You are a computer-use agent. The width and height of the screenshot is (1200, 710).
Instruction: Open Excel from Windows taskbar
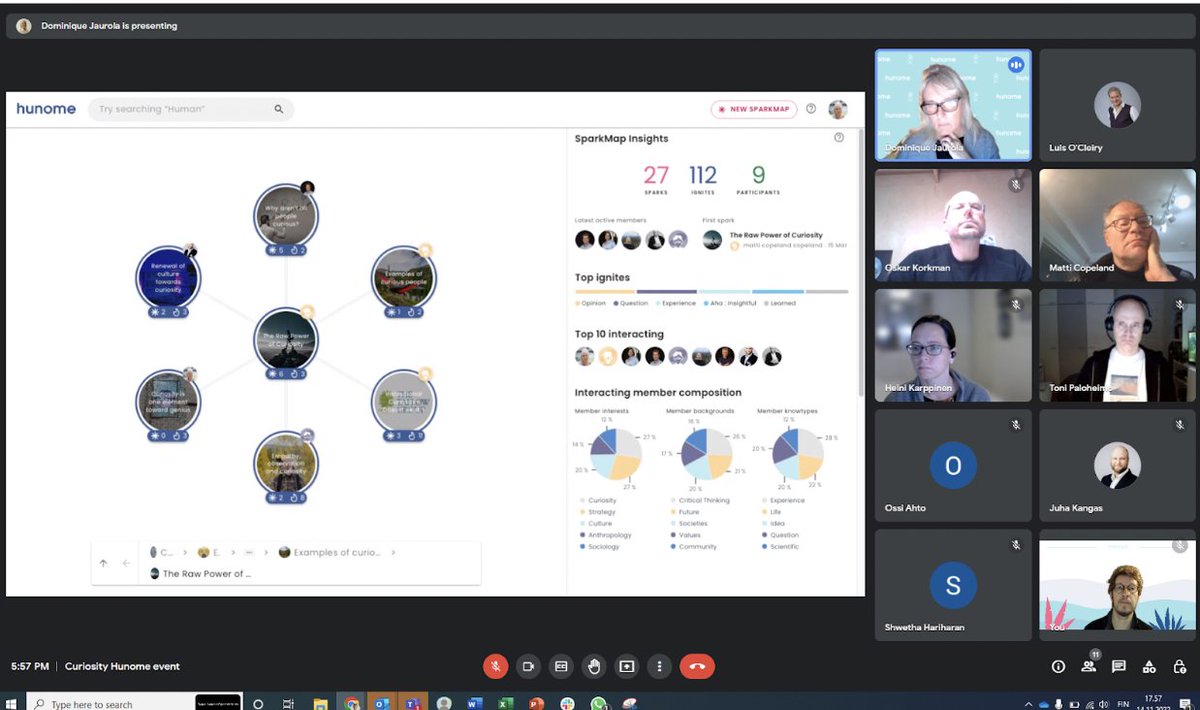click(x=506, y=703)
